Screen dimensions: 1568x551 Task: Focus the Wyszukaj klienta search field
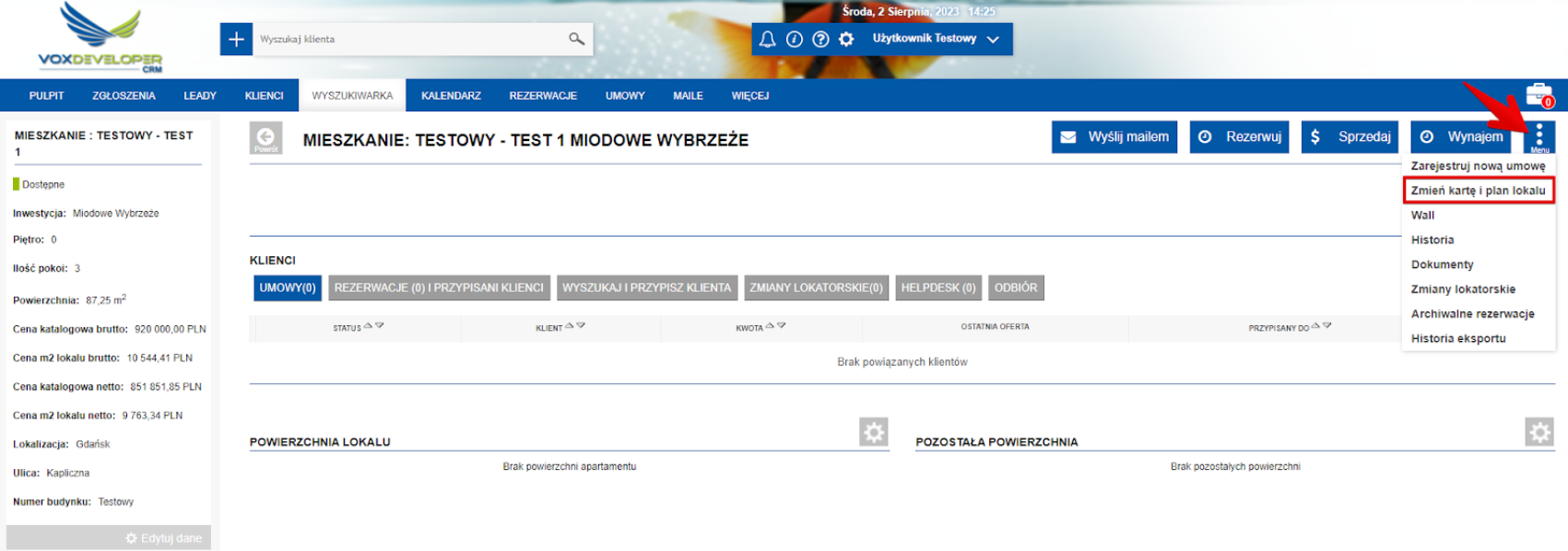pyautogui.click(x=410, y=39)
